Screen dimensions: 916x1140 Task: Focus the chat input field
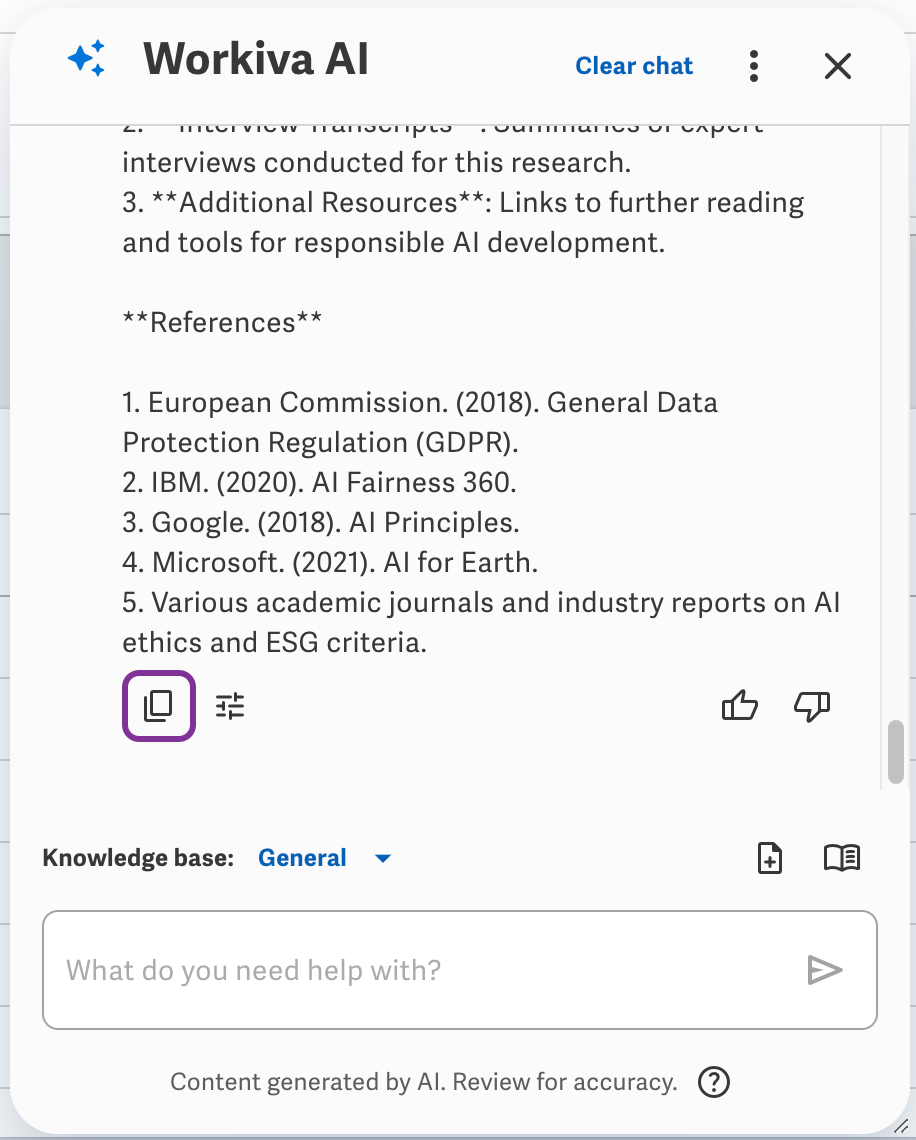point(458,969)
